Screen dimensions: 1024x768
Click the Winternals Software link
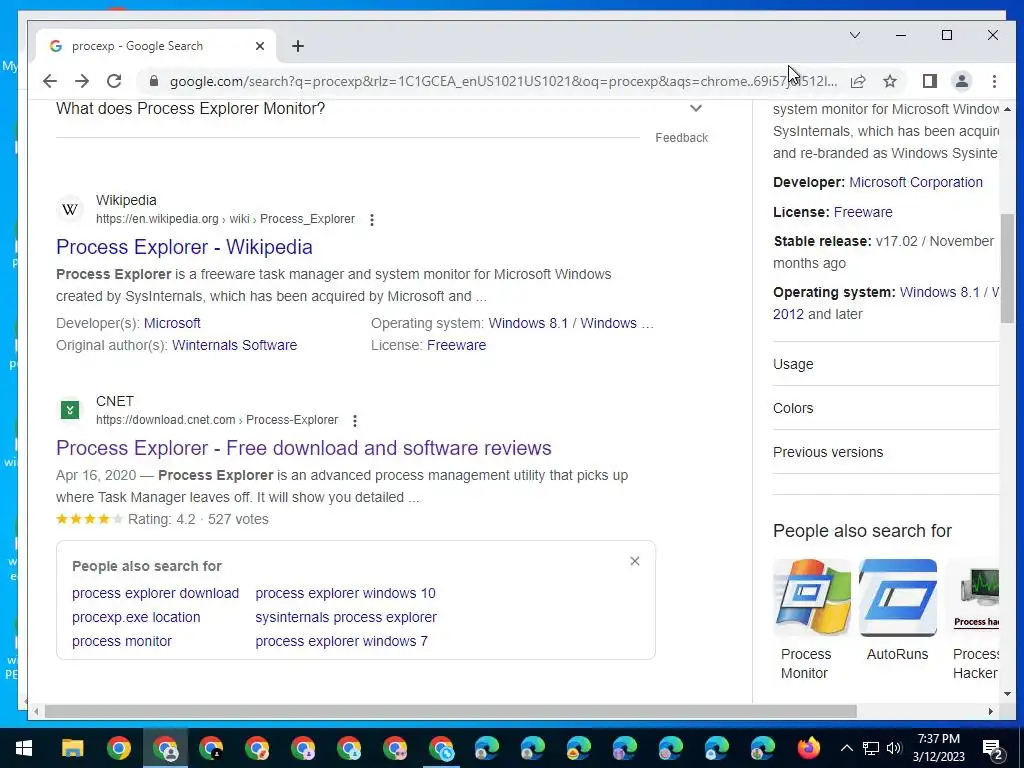point(234,345)
